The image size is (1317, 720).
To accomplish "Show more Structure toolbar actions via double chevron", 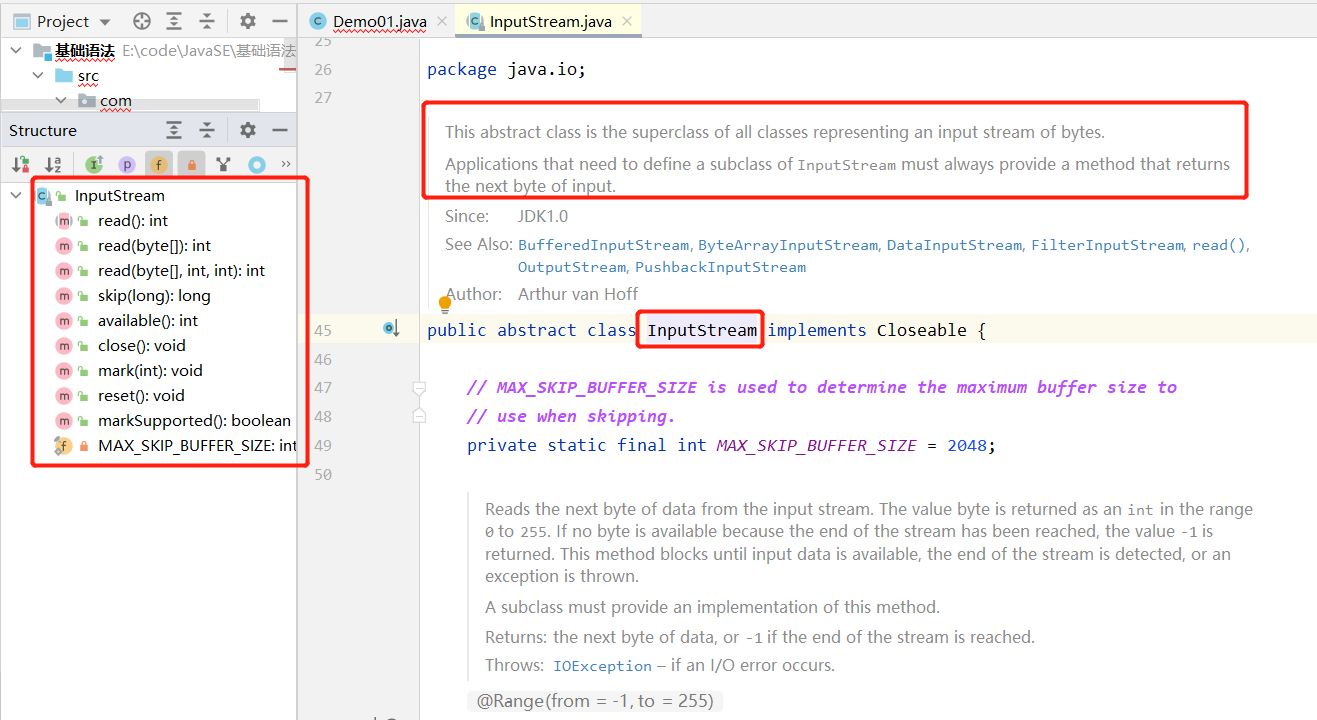I will [x=285, y=164].
